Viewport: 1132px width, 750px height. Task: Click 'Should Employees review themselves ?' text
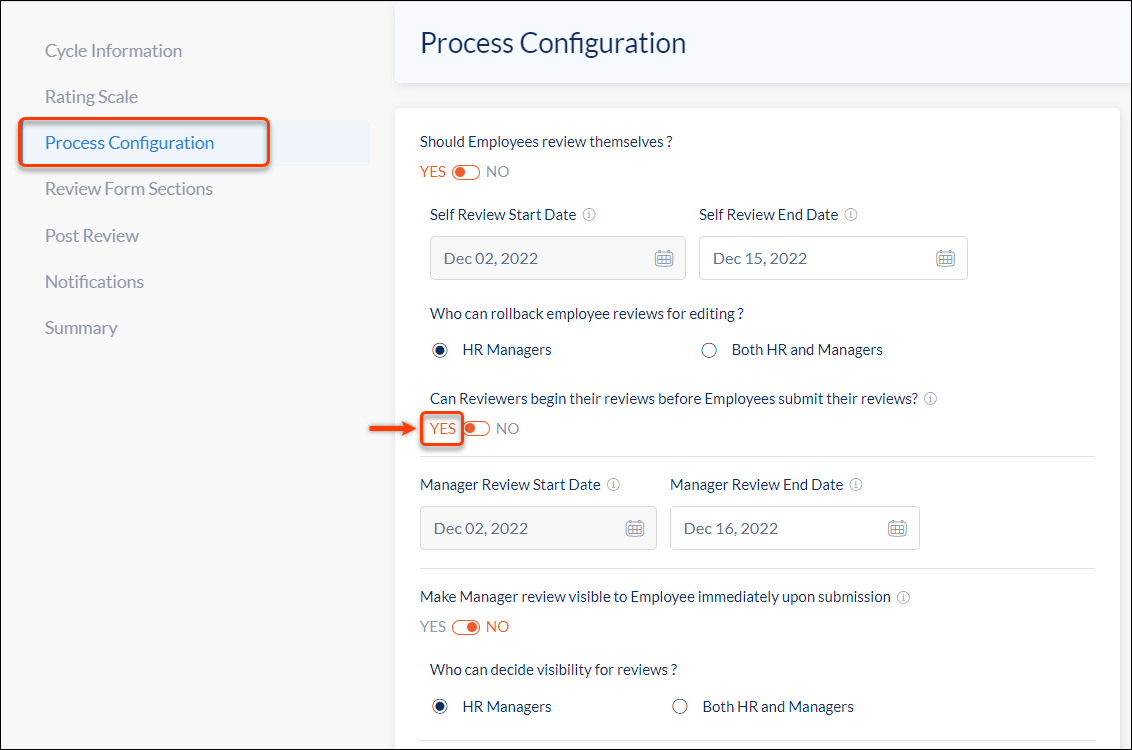(x=546, y=142)
